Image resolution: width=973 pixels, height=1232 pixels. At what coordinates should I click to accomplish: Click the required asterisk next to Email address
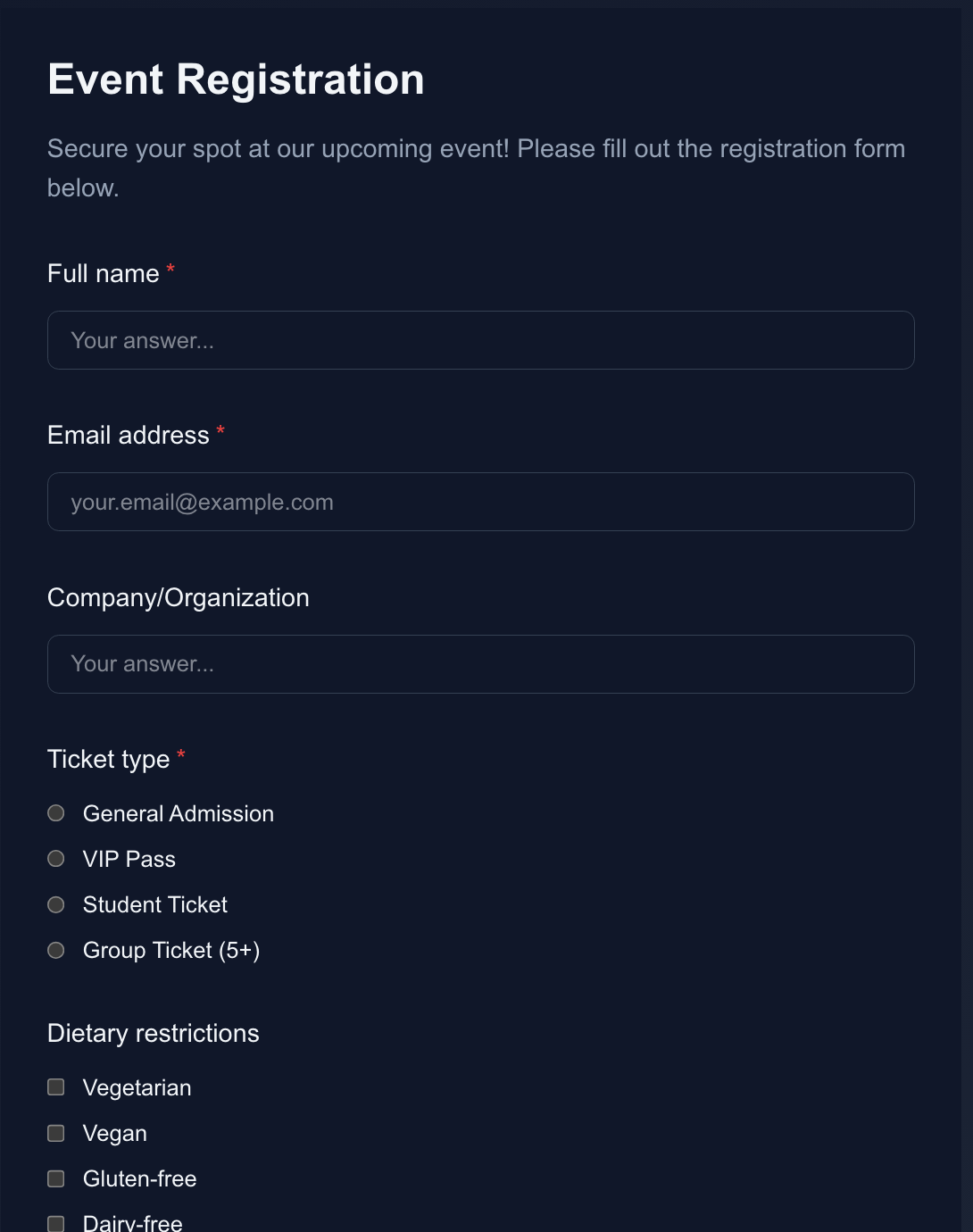[220, 433]
